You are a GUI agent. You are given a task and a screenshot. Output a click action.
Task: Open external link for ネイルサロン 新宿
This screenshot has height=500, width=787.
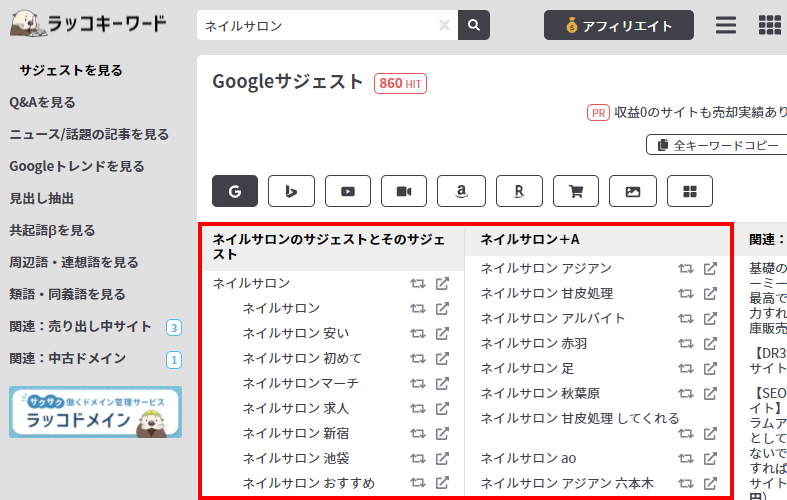coord(442,433)
